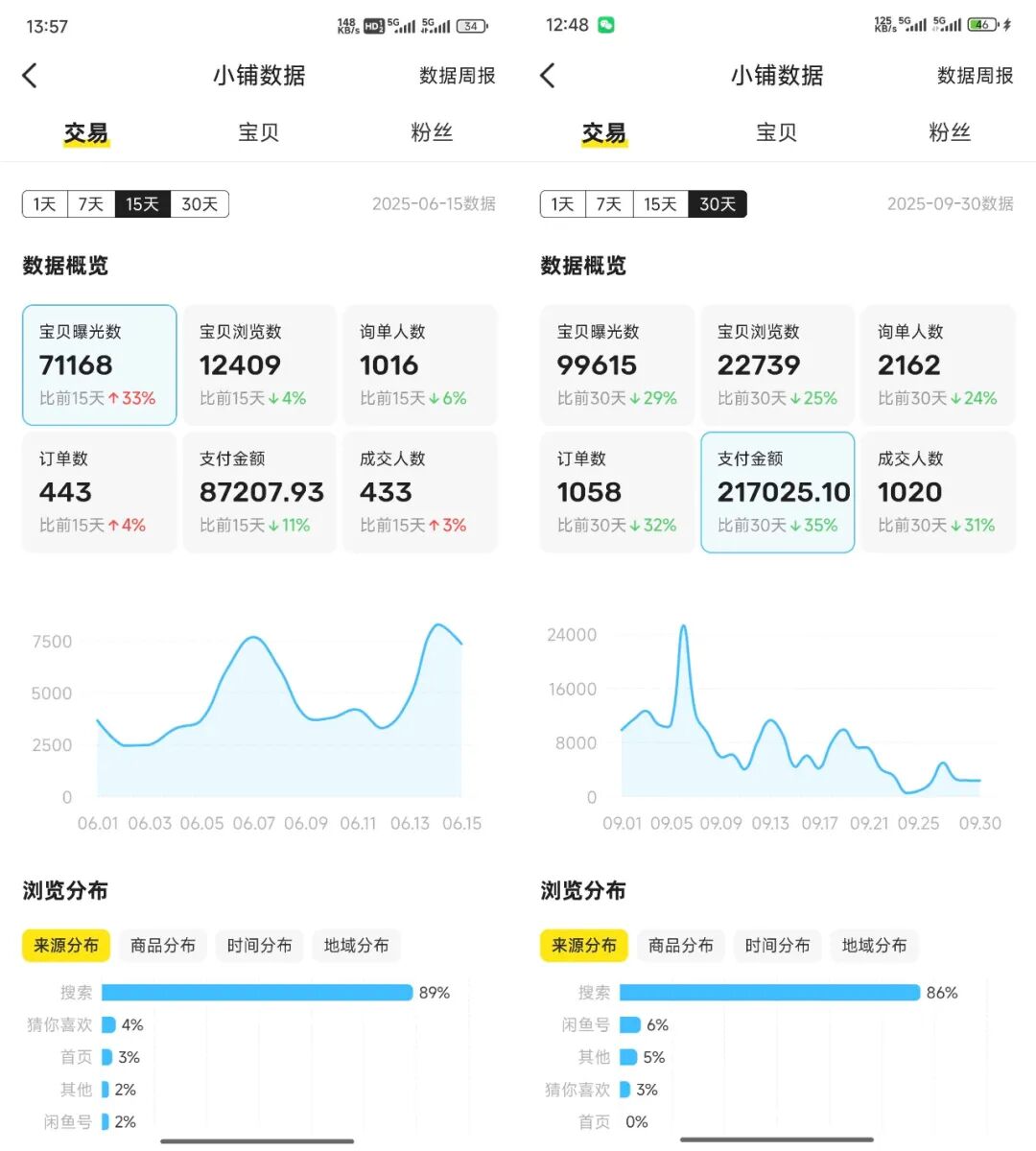Image resolution: width=1036 pixels, height=1151 pixels.
Task: Tap the back arrow on the 12:48 screen
Action: coord(548,76)
